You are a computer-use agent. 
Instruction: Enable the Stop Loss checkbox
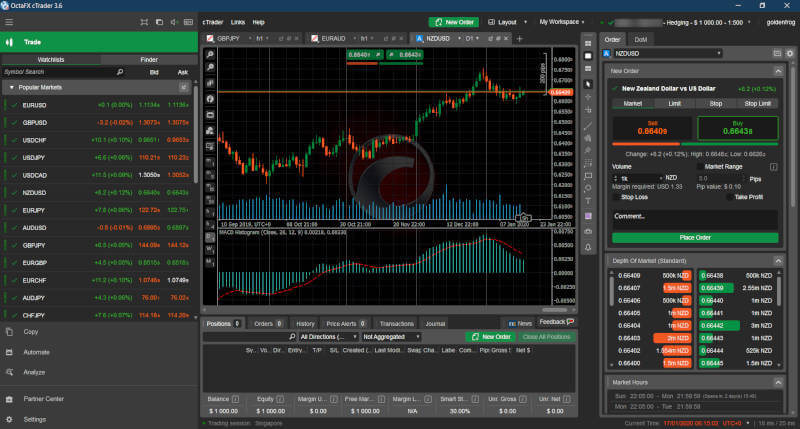pos(614,197)
